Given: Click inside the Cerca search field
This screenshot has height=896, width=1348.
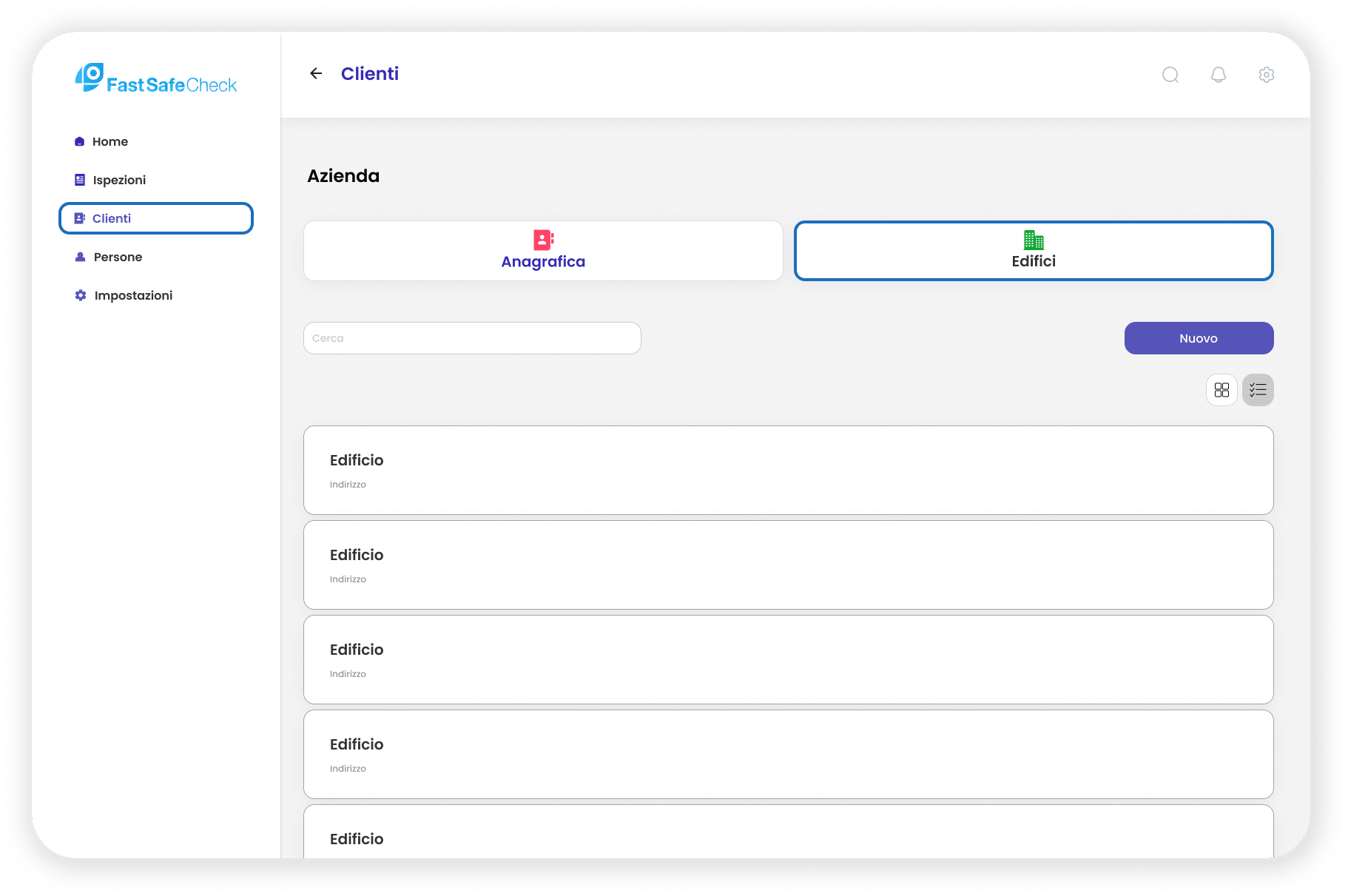Looking at the screenshot, I should (471, 338).
